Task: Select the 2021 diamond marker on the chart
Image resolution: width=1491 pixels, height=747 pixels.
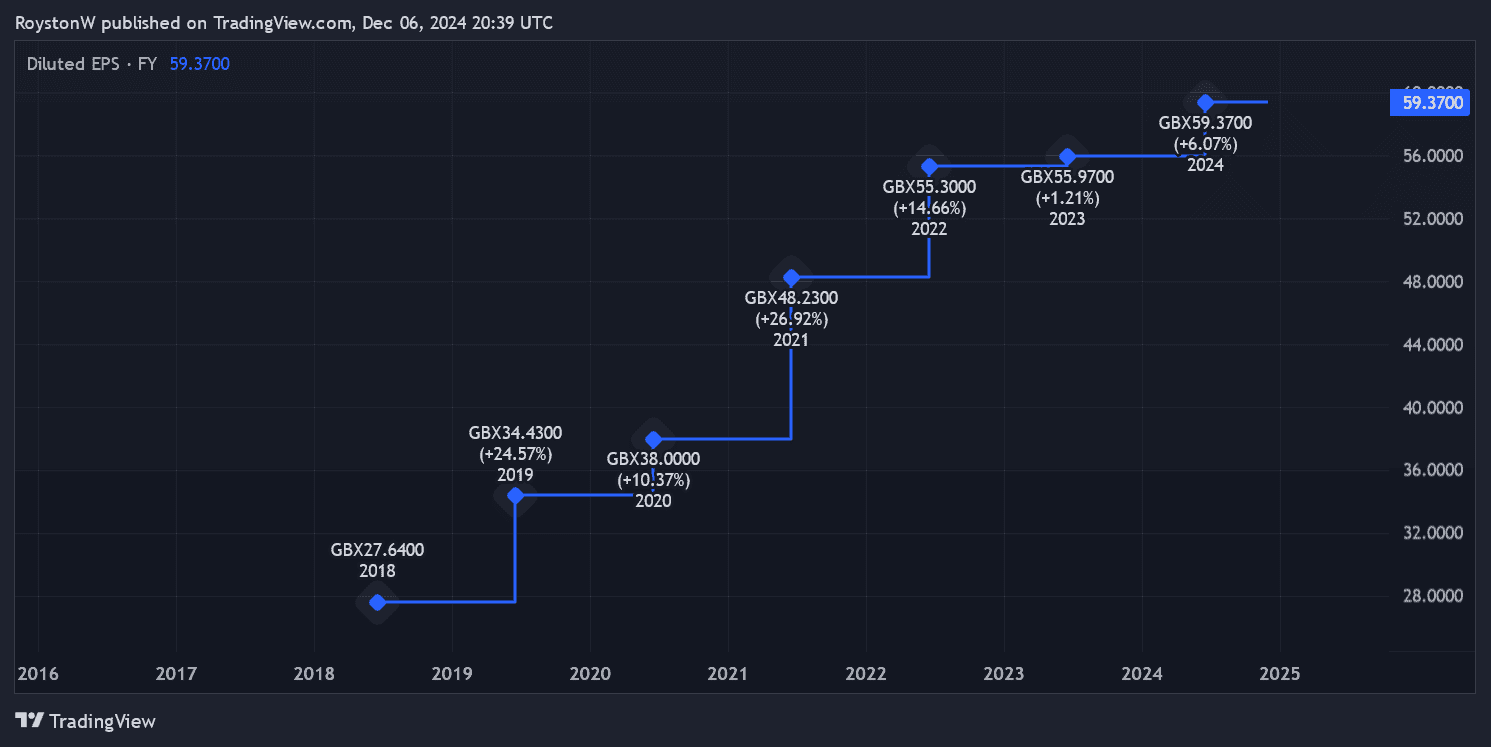Action: click(791, 277)
